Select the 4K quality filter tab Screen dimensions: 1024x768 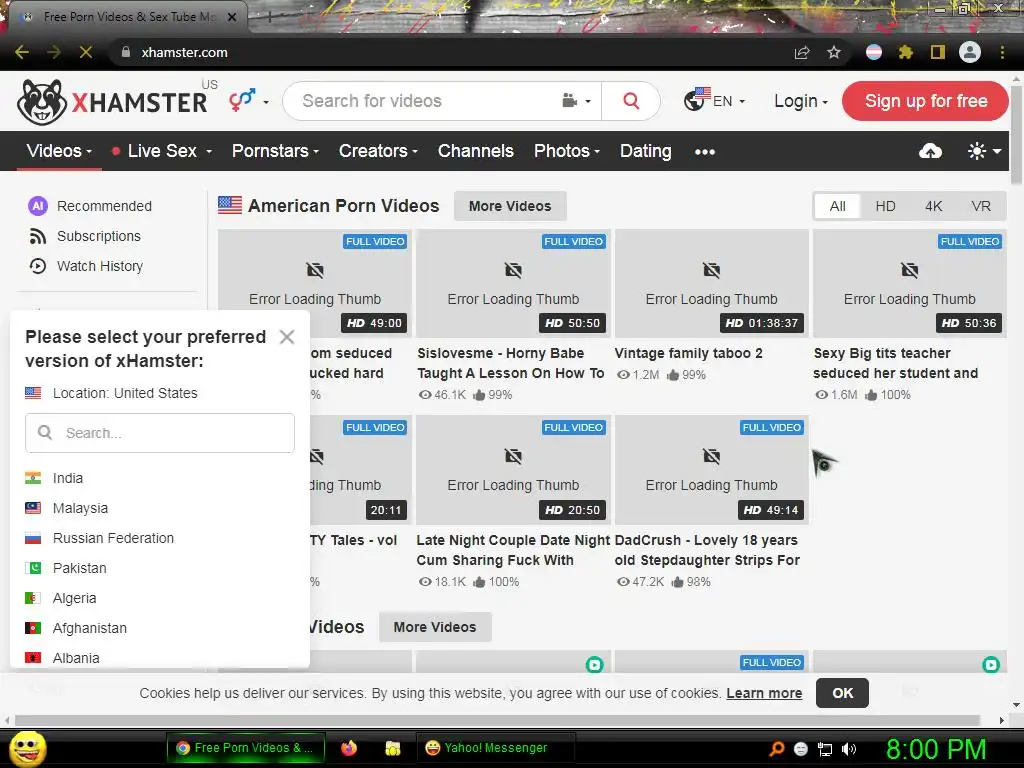tap(933, 206)
